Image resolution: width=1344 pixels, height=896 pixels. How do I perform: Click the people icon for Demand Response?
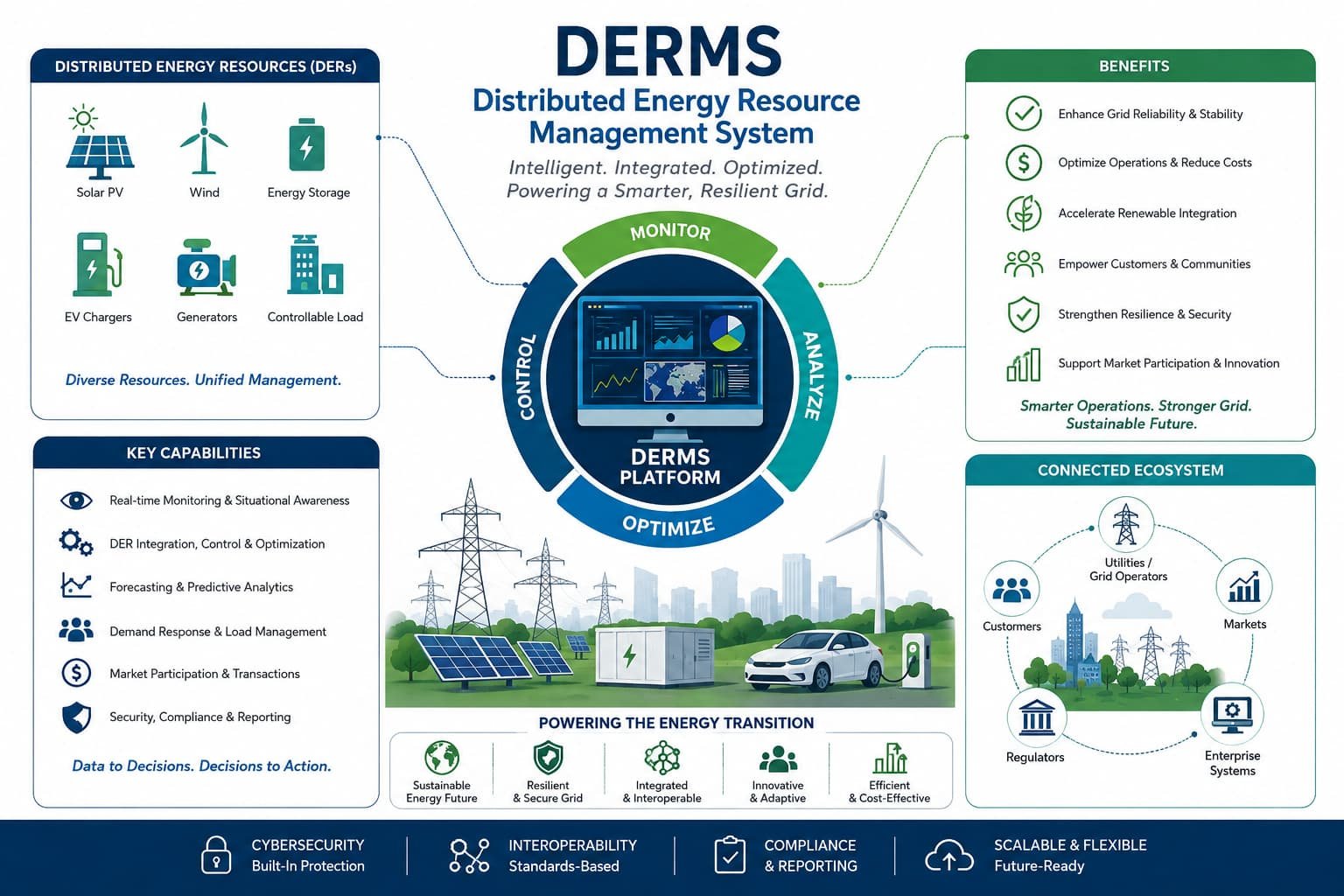76,629
